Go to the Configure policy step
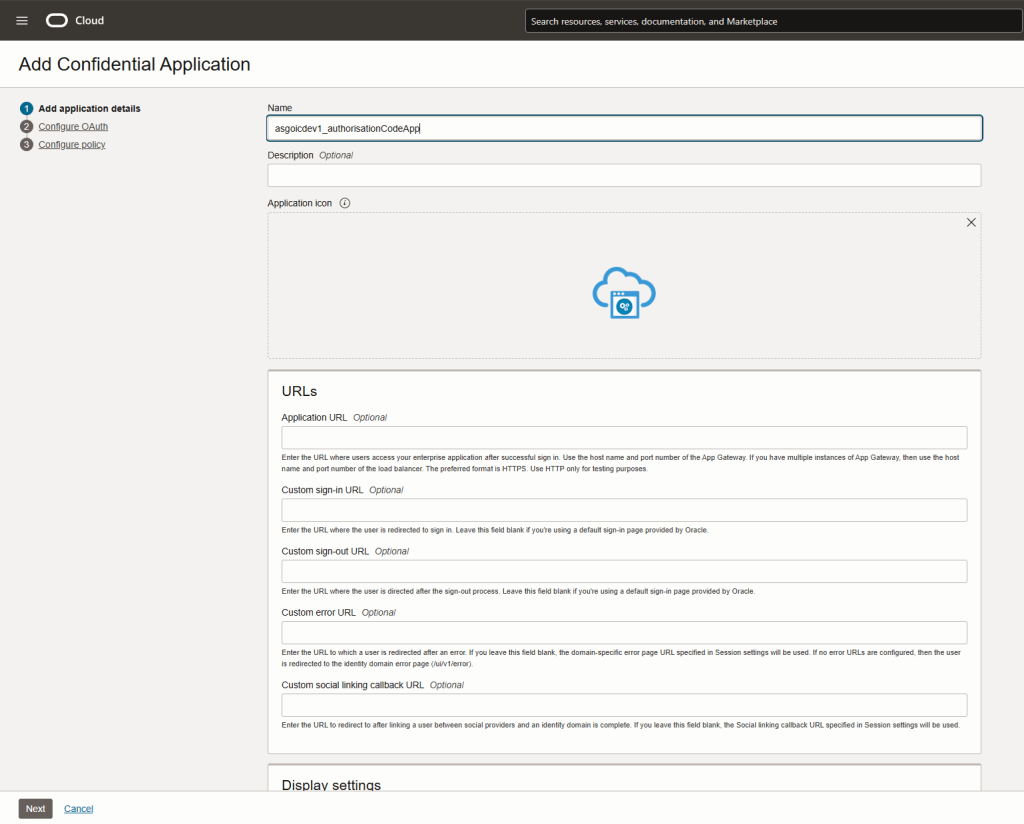 click(x=72, y=145)
